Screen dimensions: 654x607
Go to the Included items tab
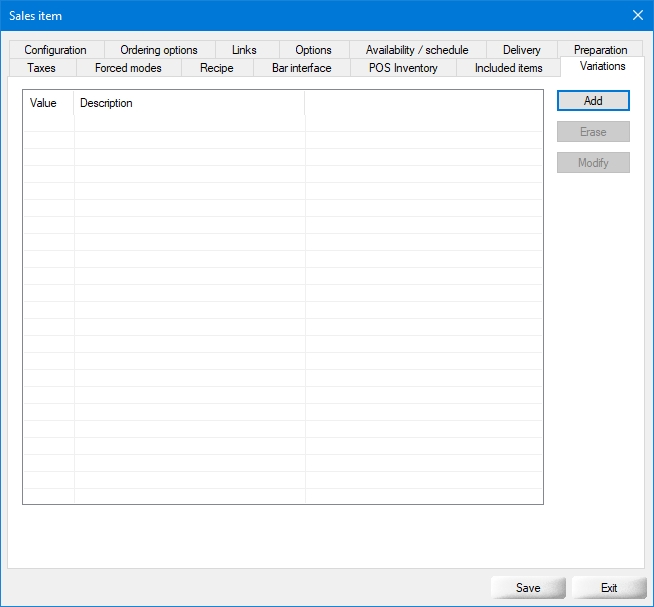[508, 68]
